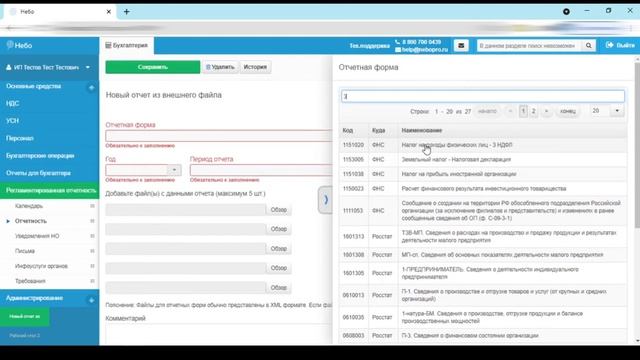Select row 1601305 1-ПРЕДПРИНИМАТЕЛЬ
This screenshot has width=640, height=360.
(x=483, y=273)
